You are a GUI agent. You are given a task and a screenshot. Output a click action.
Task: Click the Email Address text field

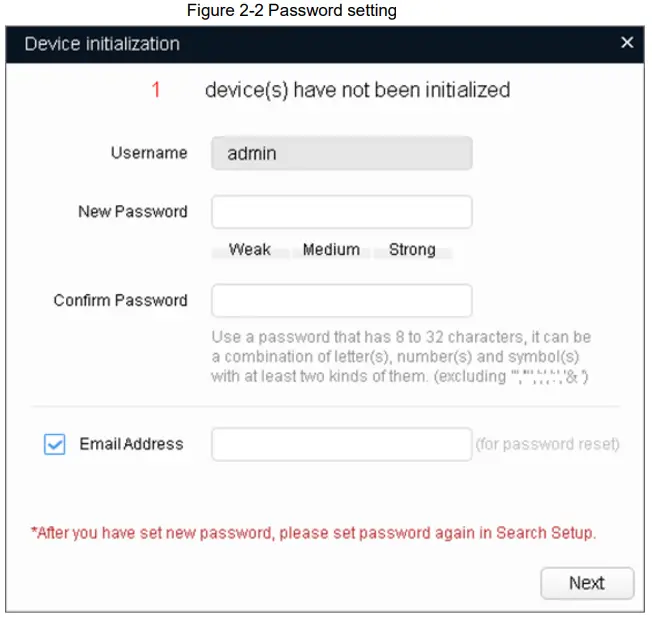coord(341,444)
